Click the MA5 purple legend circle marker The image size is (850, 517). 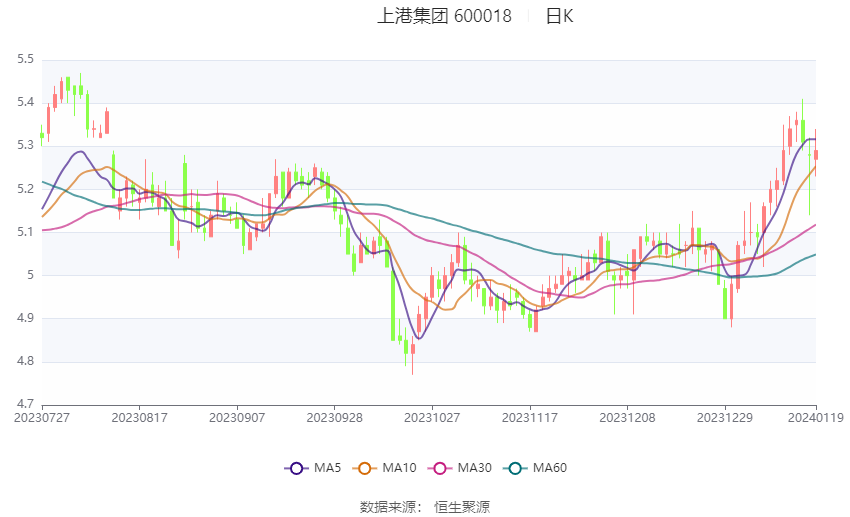pyautogui.click(x=295, y=468)
